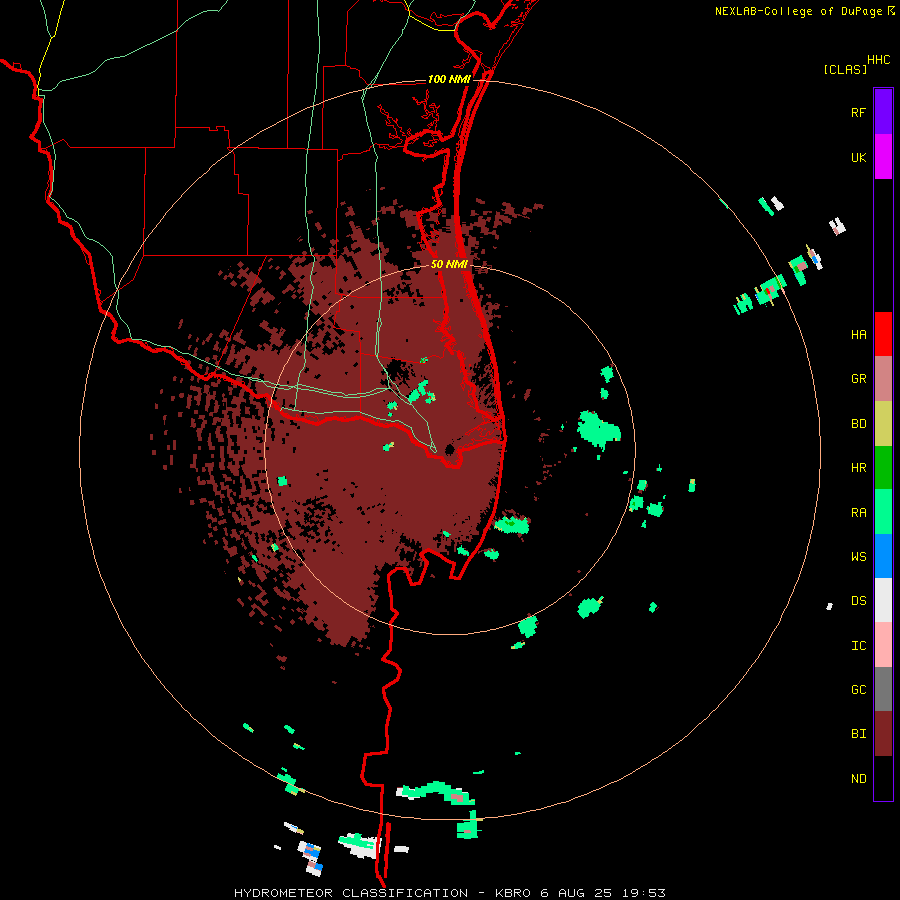Click the 100 NMI range ring label
The height and width of the screenshot is (900, 900).
(449, 79)
